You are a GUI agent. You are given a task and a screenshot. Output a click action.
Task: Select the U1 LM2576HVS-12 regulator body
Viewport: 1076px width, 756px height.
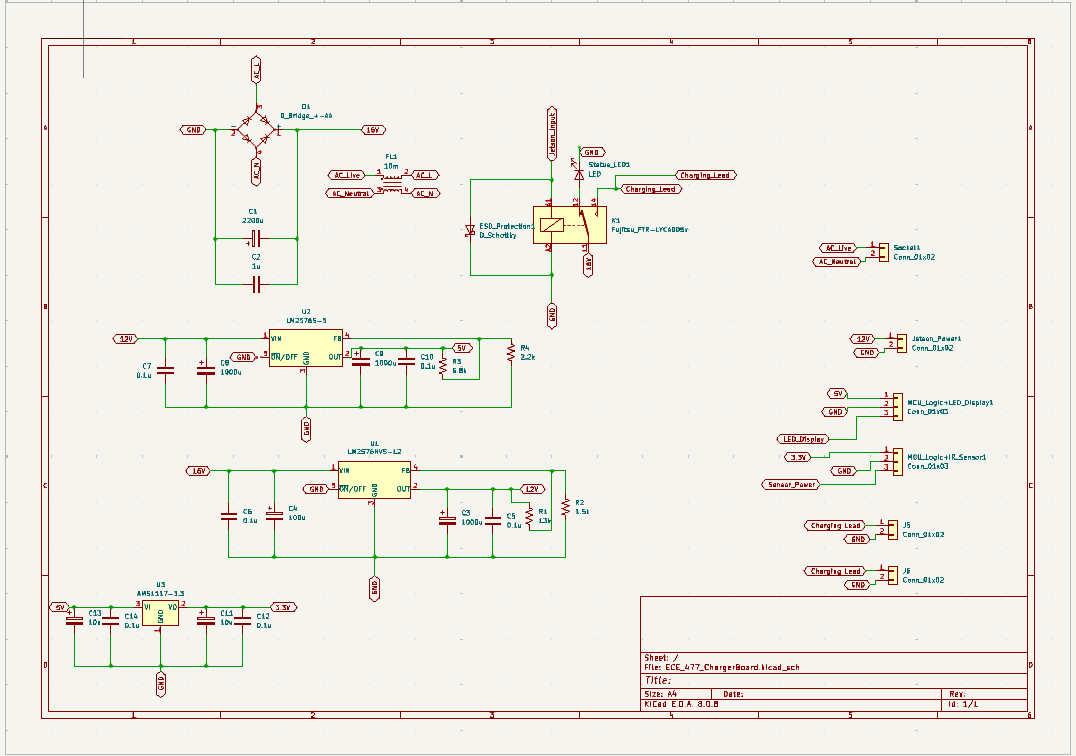tap(375, 480)
